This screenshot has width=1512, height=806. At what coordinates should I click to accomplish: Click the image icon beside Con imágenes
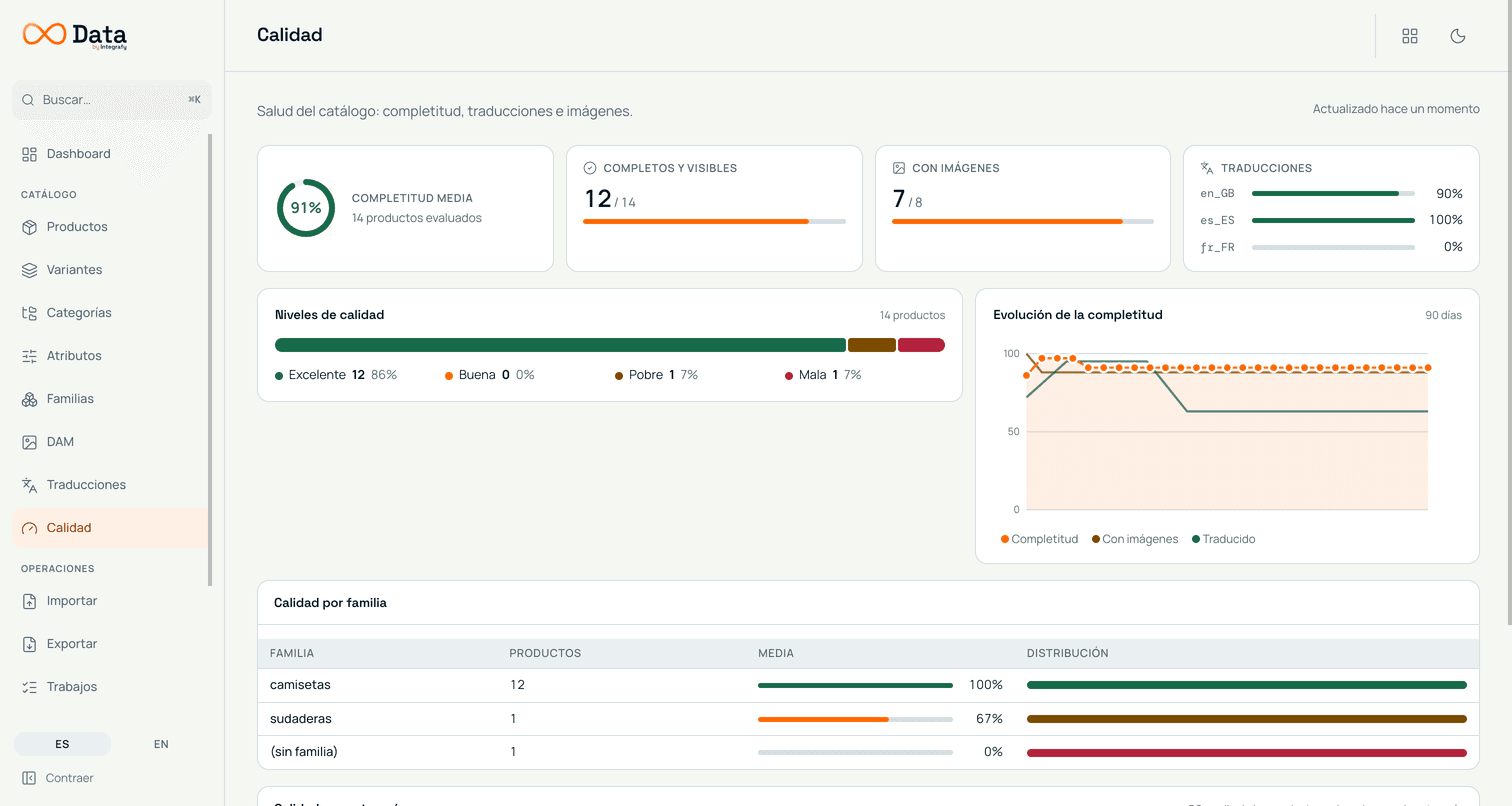899,168
